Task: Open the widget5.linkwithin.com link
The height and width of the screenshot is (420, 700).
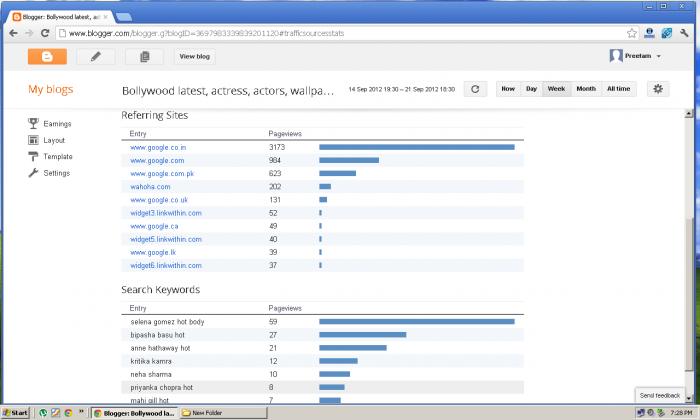Action: 166,239
